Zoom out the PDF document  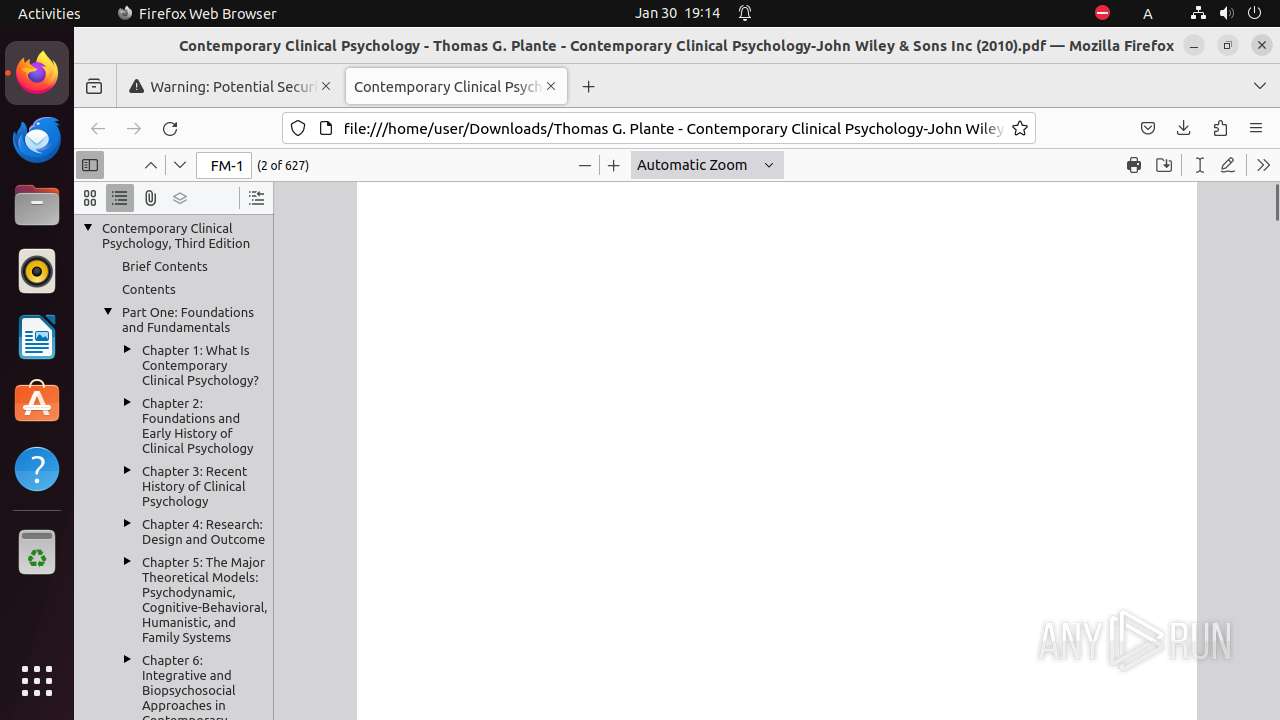pyautogui.click(x=585, y=165)
